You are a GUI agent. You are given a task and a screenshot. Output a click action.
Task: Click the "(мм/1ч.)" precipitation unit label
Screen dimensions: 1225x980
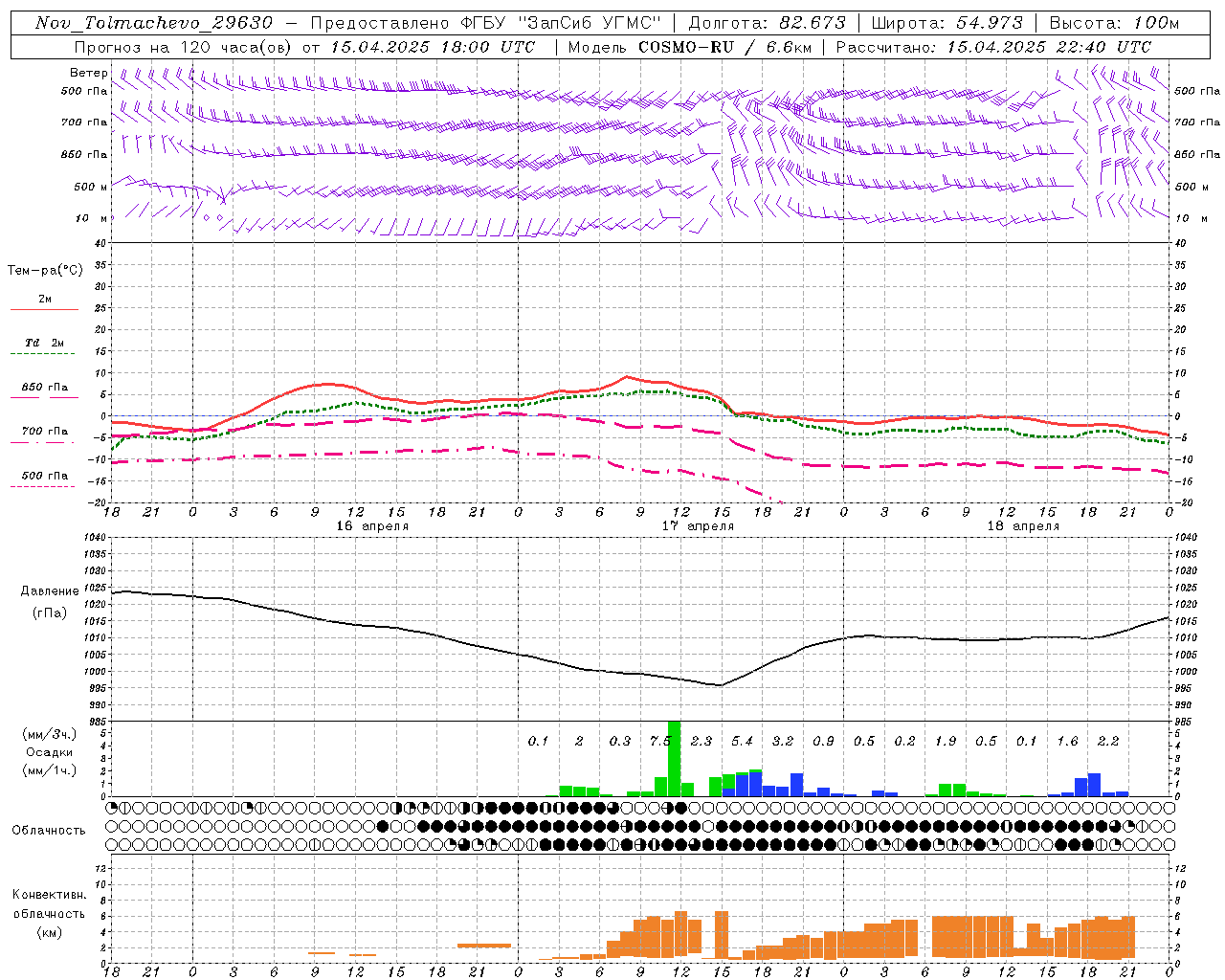click(50, 770)
